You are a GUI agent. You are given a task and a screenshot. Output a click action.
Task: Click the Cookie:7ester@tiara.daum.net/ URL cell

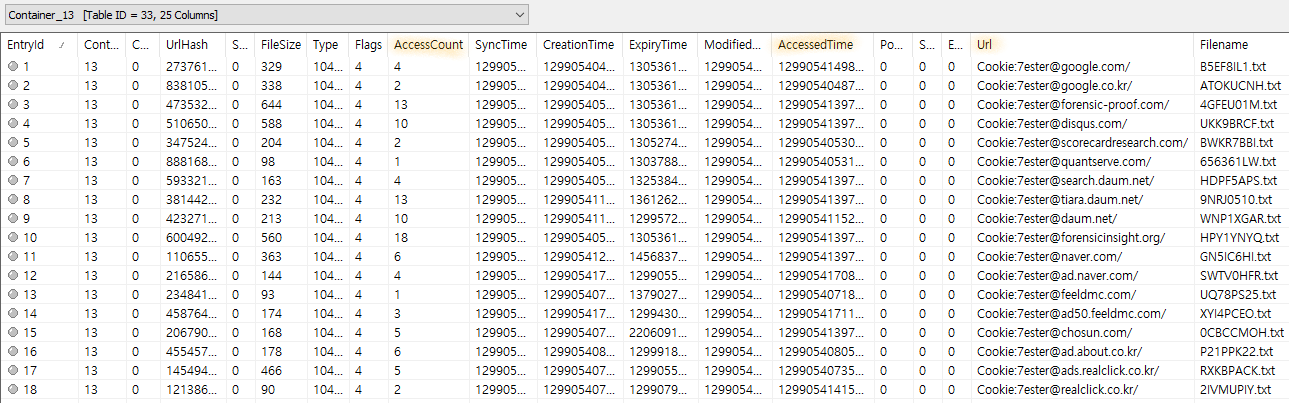coord(1059,199)
